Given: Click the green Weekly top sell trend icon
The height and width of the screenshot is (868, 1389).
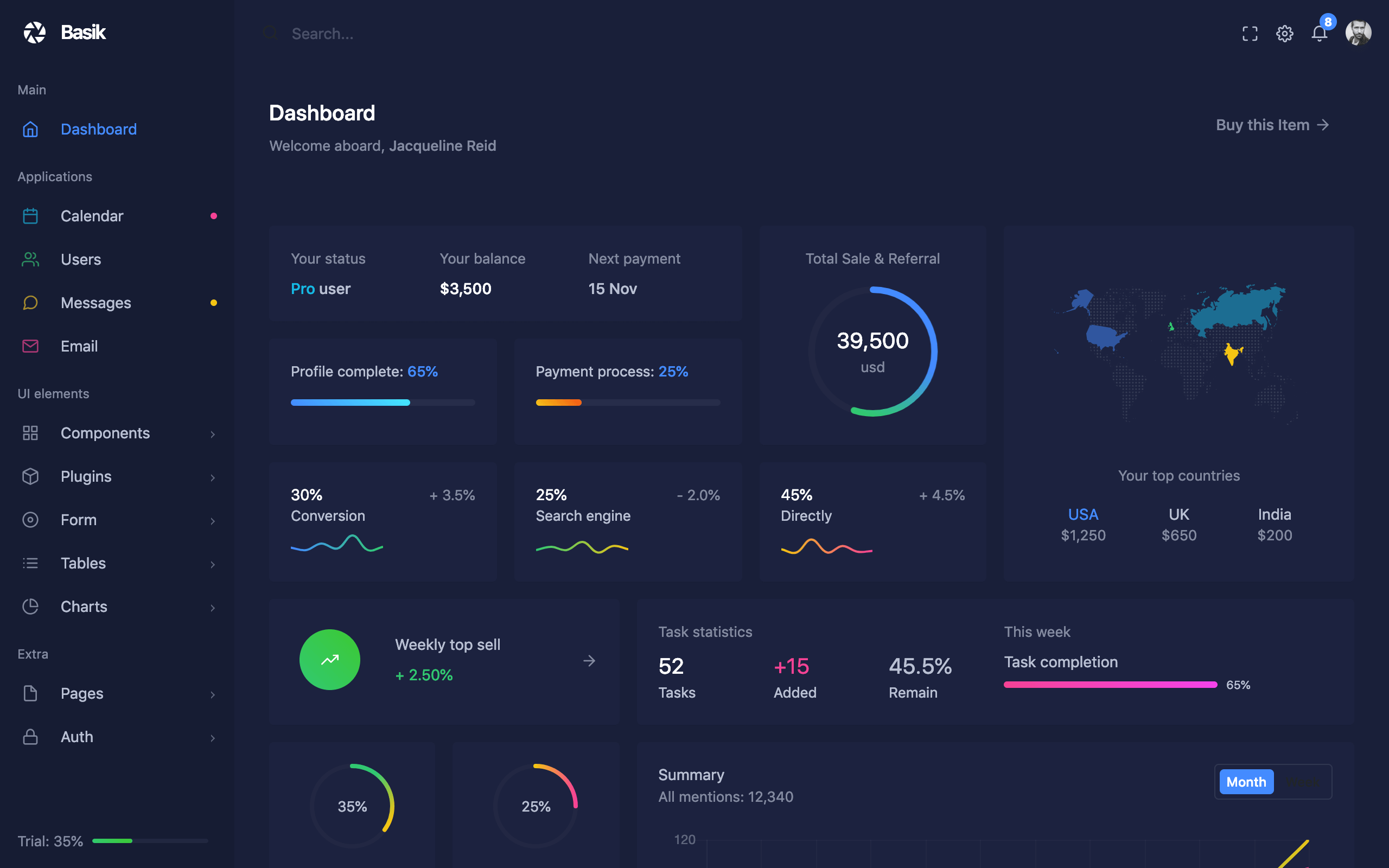Looking at the screenshot, I should click(x=329, y=660).
